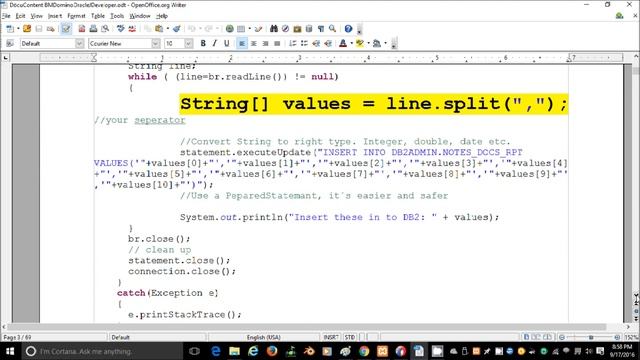640x360 pixels.
Task: Open the Table insert dropdown arrow
Action: click(x=249, y=29)
